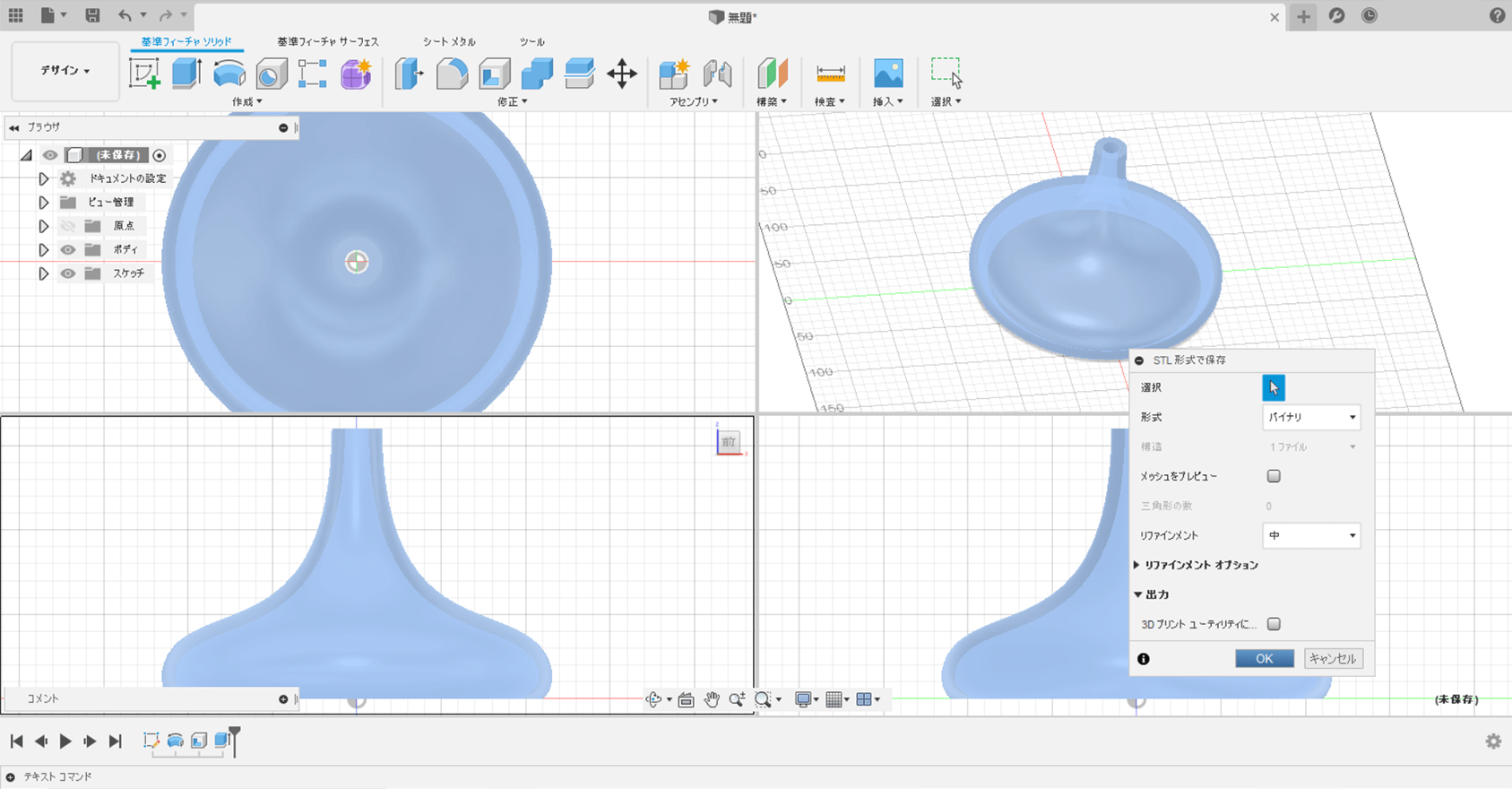1512x789 pixels.
Task: Open the 形式 dropdown showing バイナリ
Action: coord(1311,417)
